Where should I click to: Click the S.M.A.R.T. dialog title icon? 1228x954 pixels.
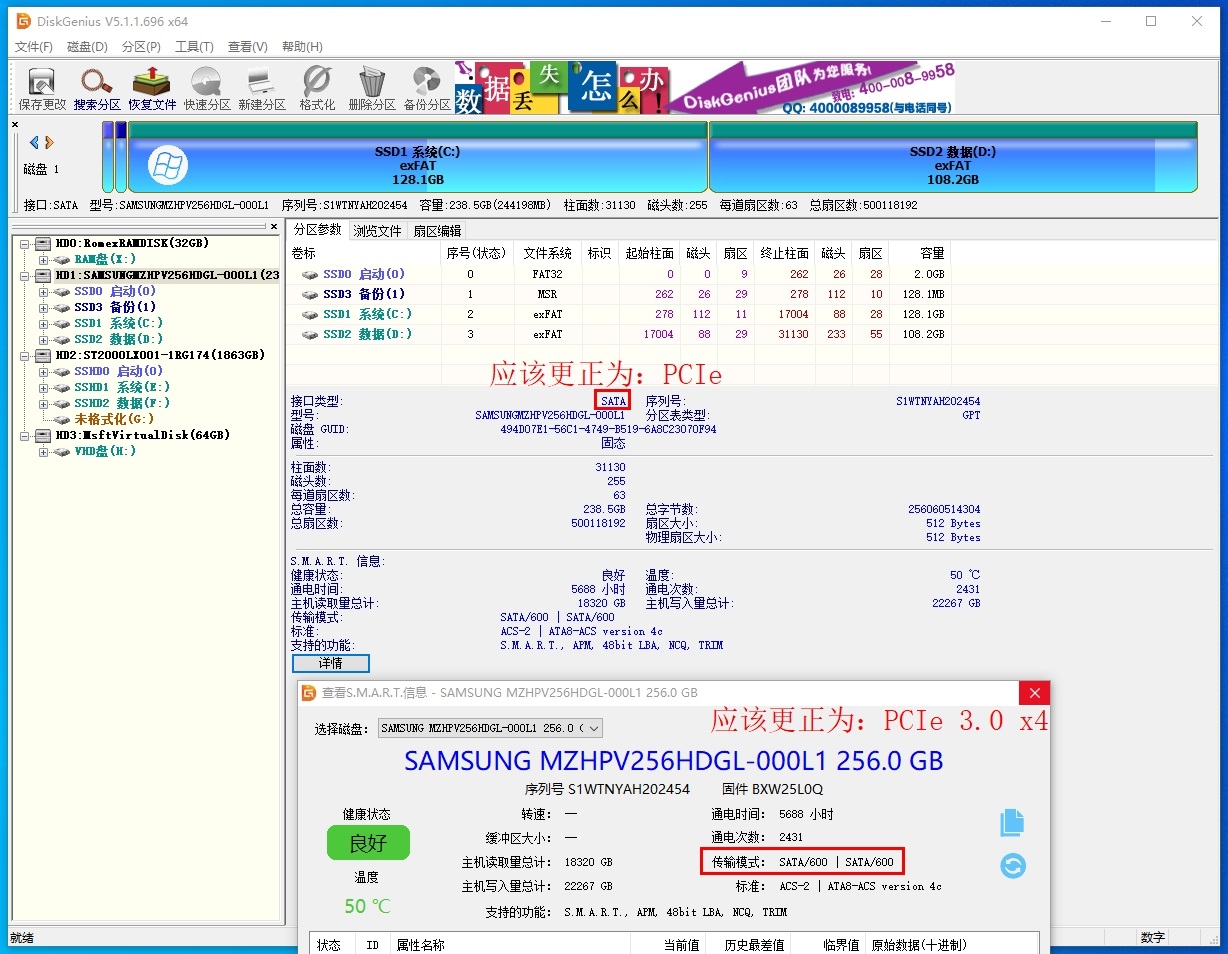[x=310, y=693]
